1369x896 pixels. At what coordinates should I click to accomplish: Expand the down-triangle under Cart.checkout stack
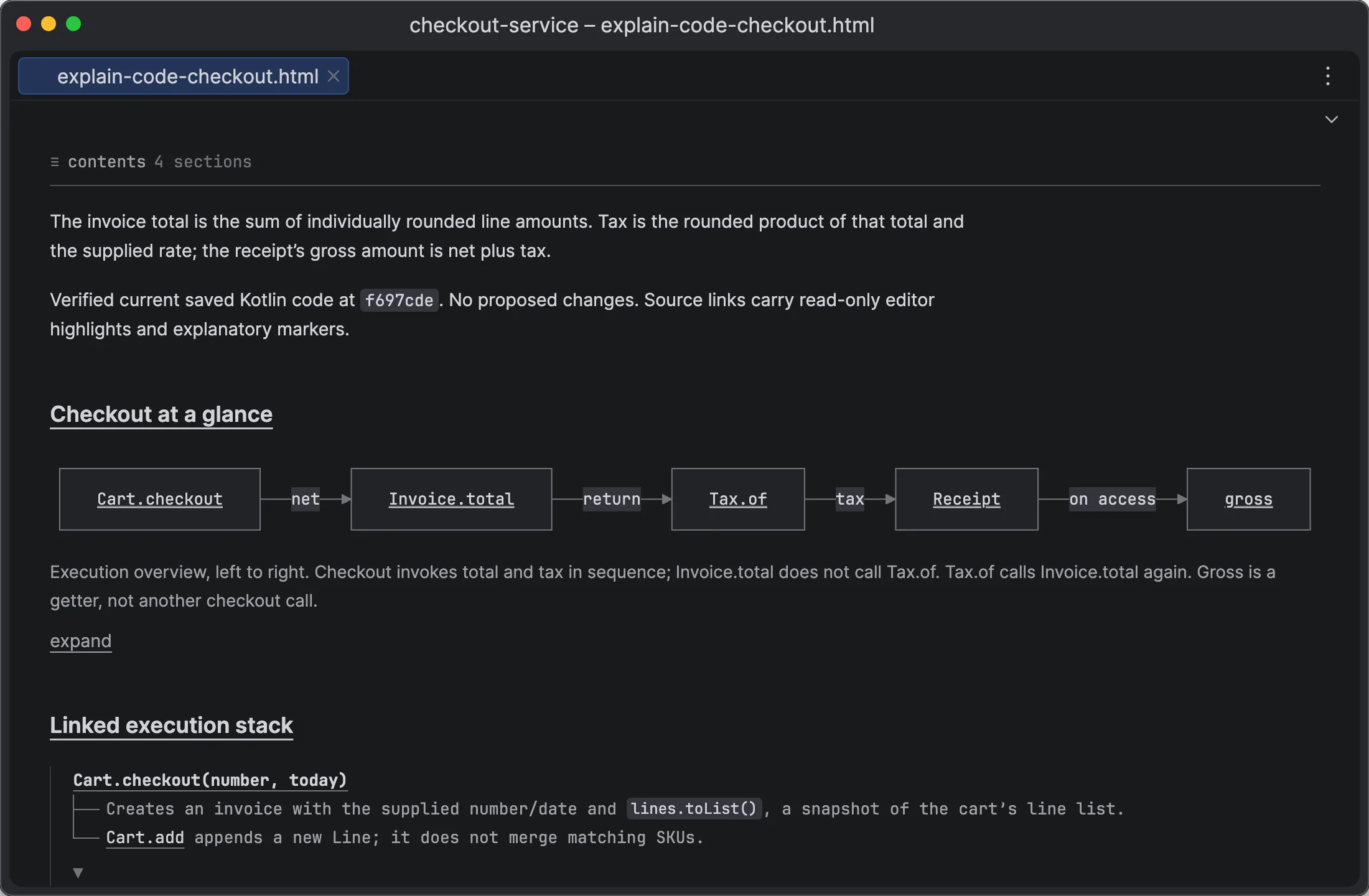[78, 872]
